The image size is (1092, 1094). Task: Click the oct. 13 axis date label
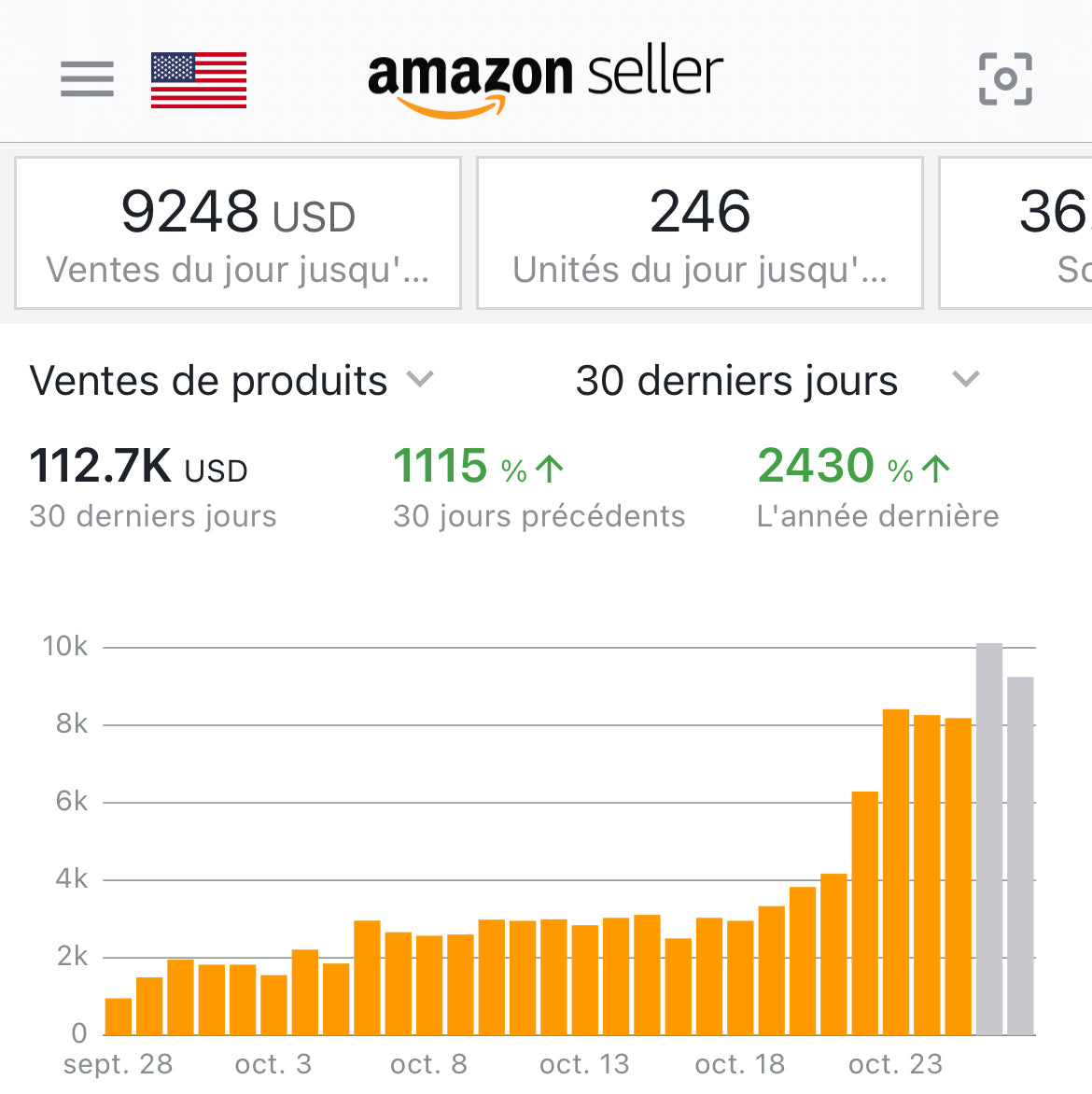click(584, 1064)
